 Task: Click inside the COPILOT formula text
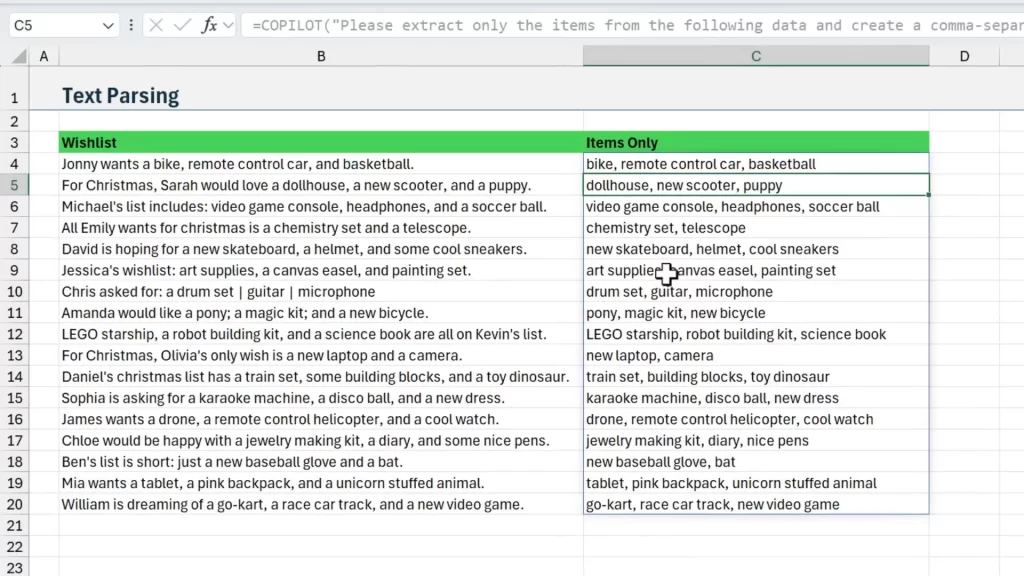pyautogui.click(x=600, y=25)
